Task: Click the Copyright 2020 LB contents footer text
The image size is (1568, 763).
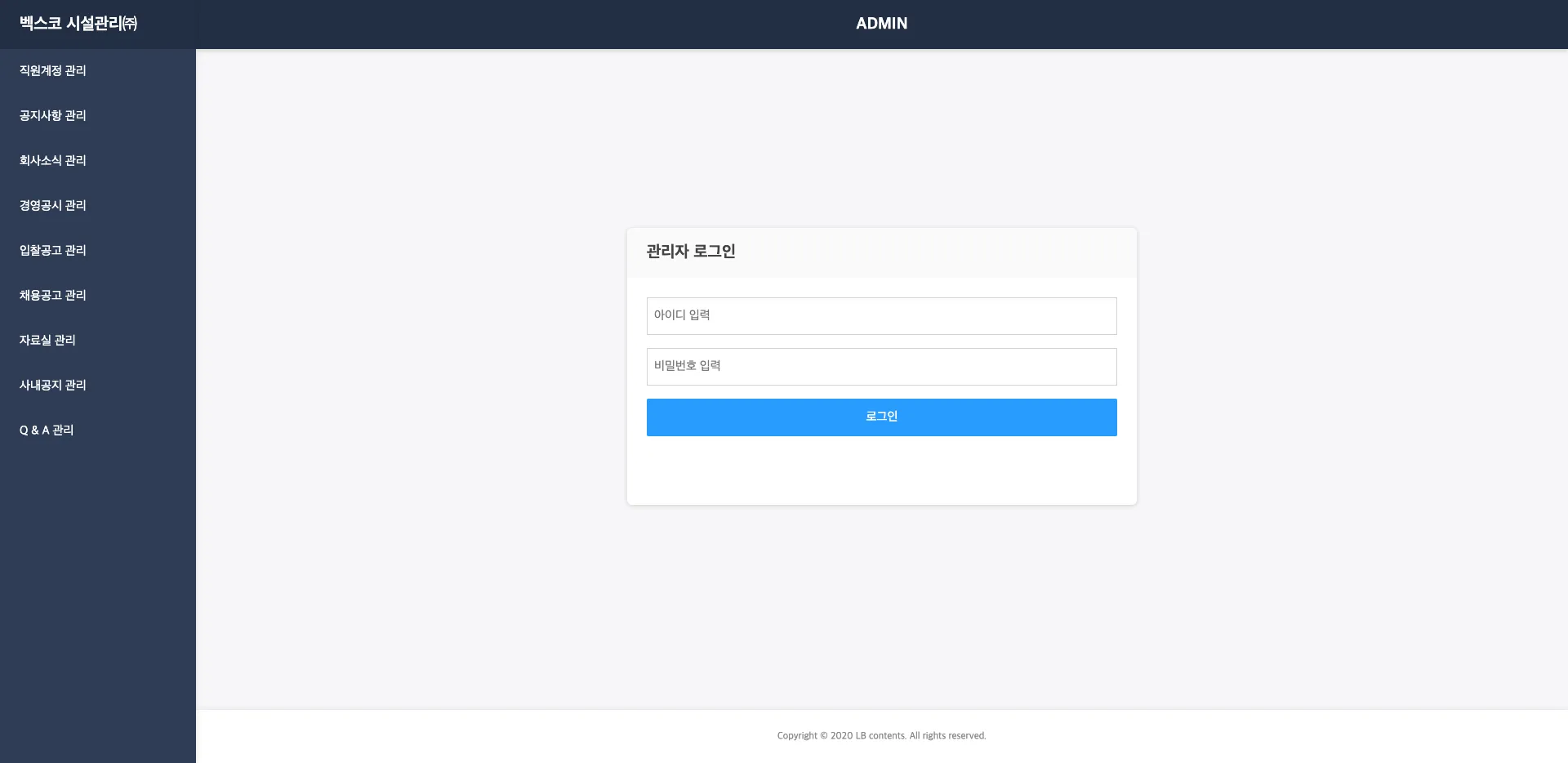Action: tap(881, 736)
